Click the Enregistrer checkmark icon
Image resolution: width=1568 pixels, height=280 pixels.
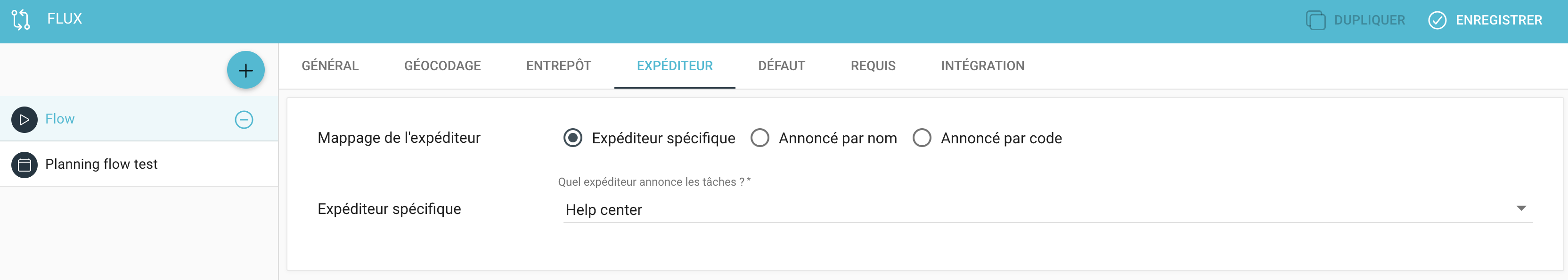click(1437, 20)
